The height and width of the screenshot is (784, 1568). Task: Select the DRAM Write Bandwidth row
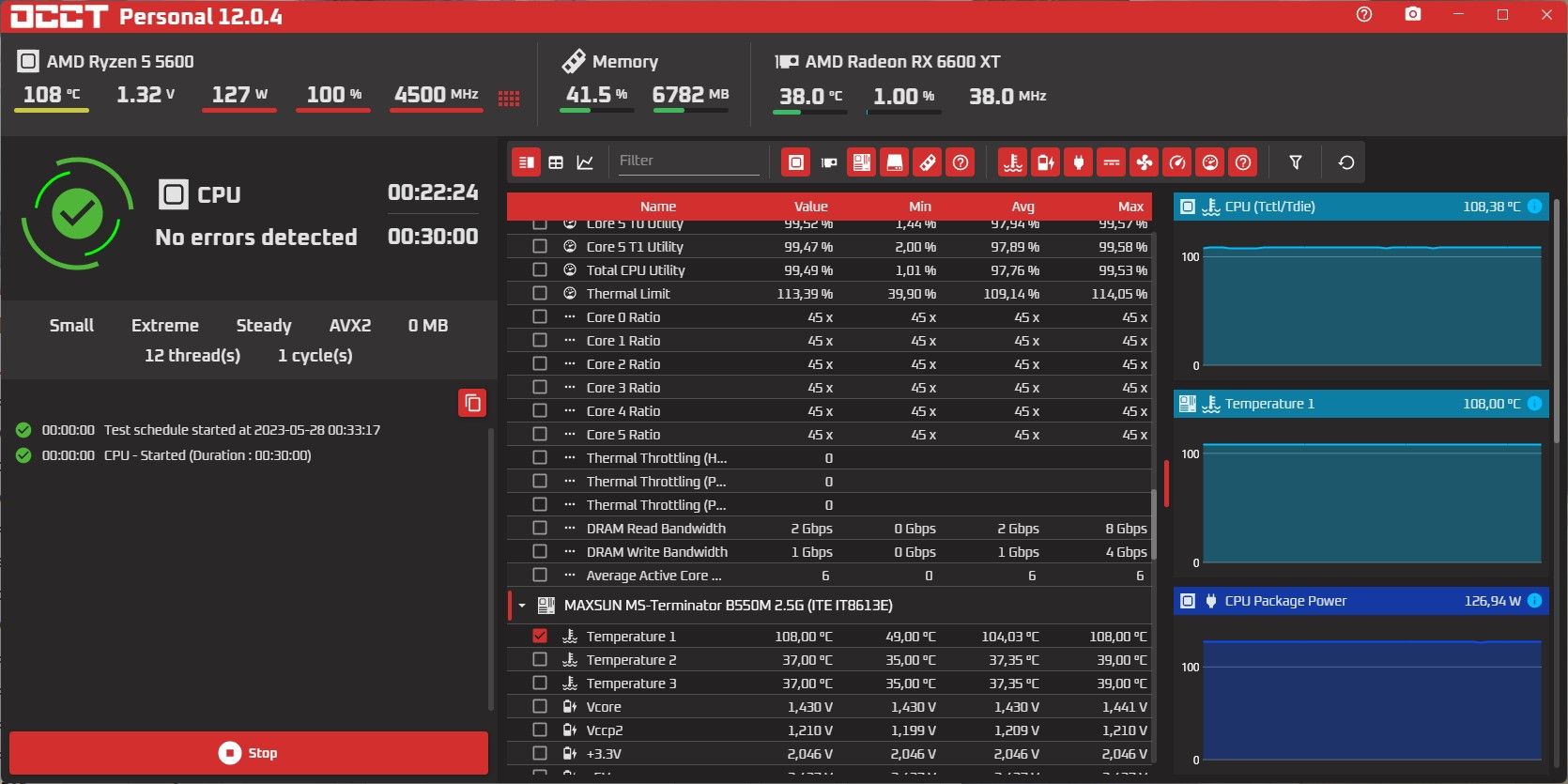(x=830, y=551)
